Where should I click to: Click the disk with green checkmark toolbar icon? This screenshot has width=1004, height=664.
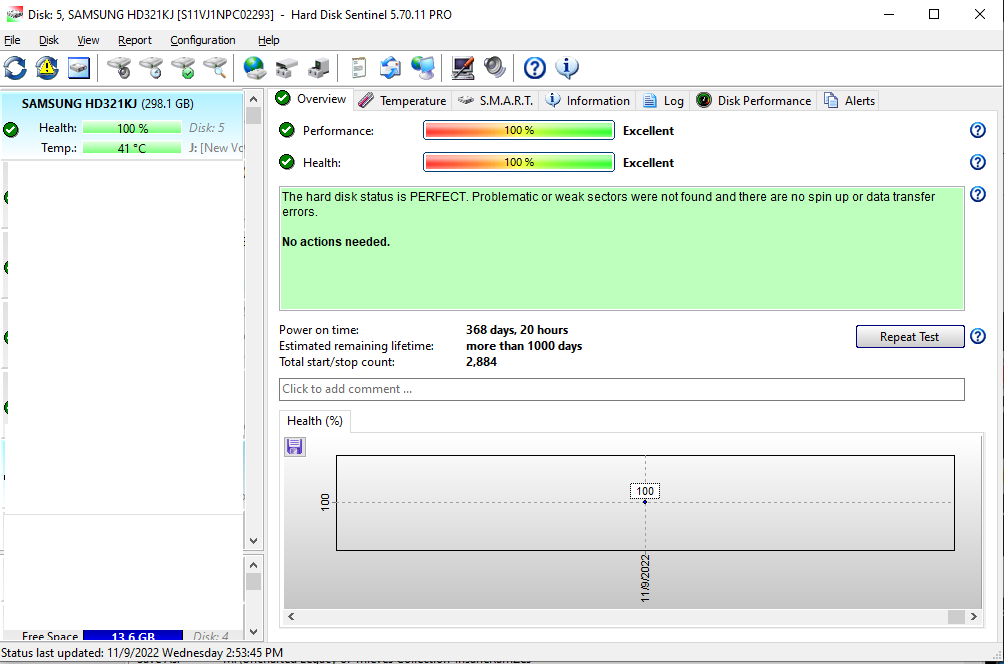tap(183, 68)
